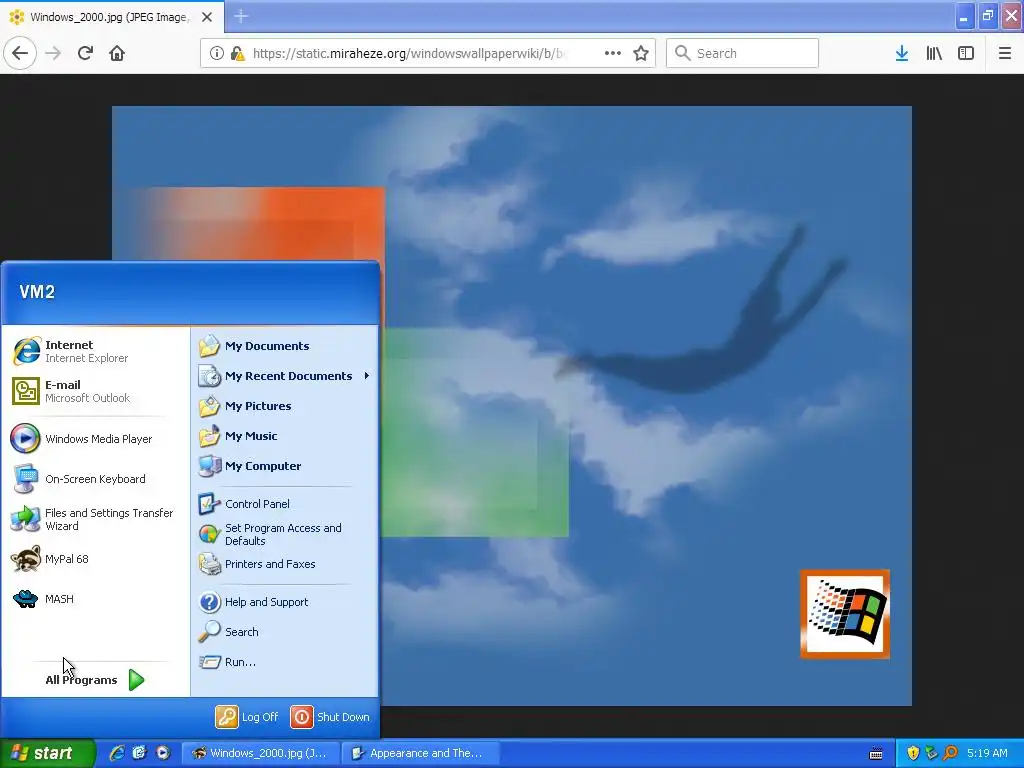Open the On-Screen Keyboard entry
1024x768 pixels.
95,479
